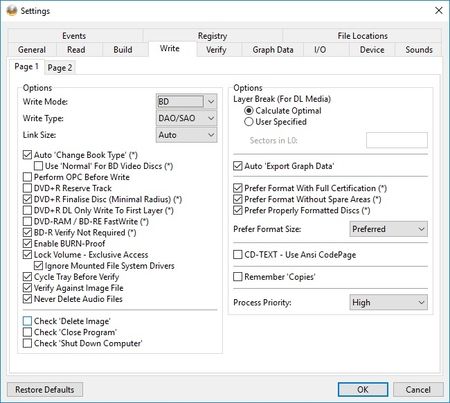Expand the Prefer Format Size dropdown

pyautogui.click(x=388, y=229)
